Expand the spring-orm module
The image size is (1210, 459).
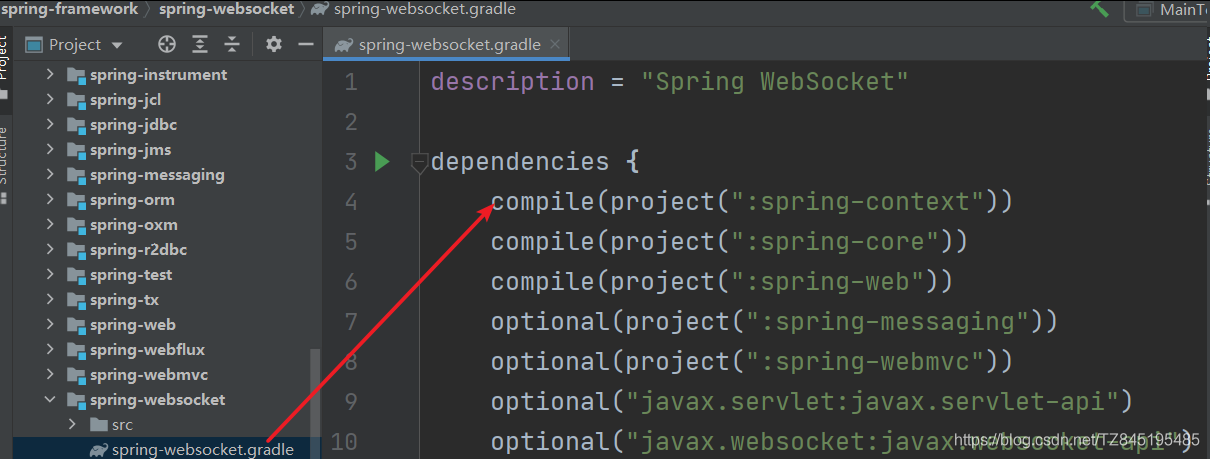pos(50,200)
